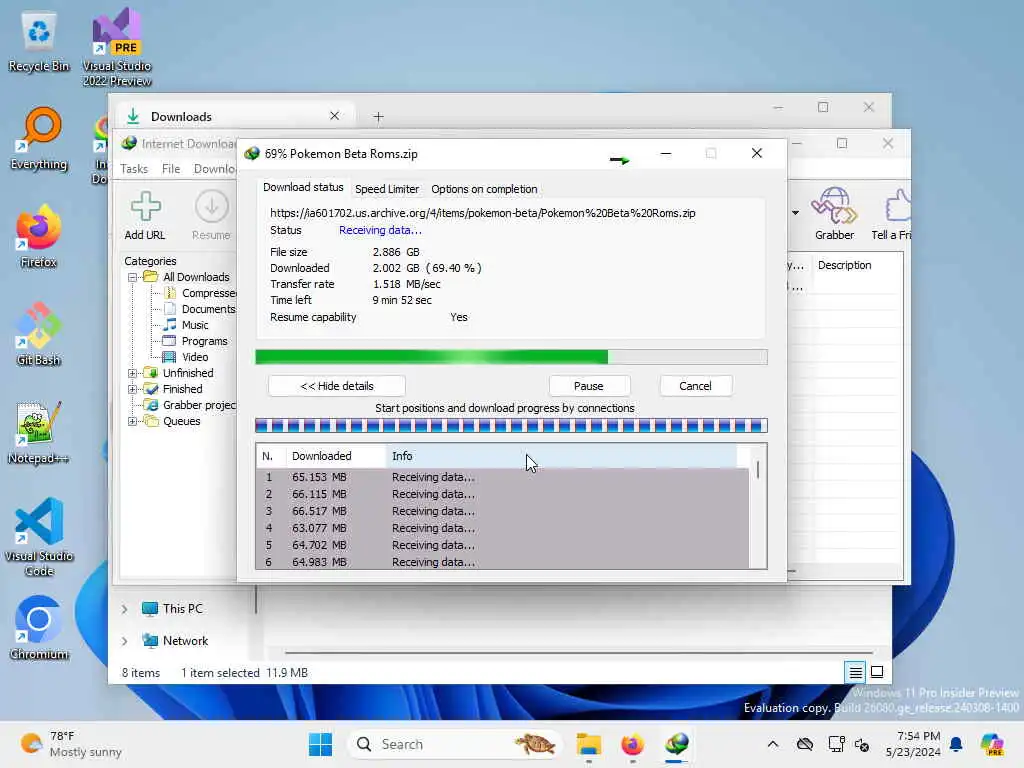Open File Explorer from the taskbar
The width and height of the screenshot is (1024, 768).
588,744
